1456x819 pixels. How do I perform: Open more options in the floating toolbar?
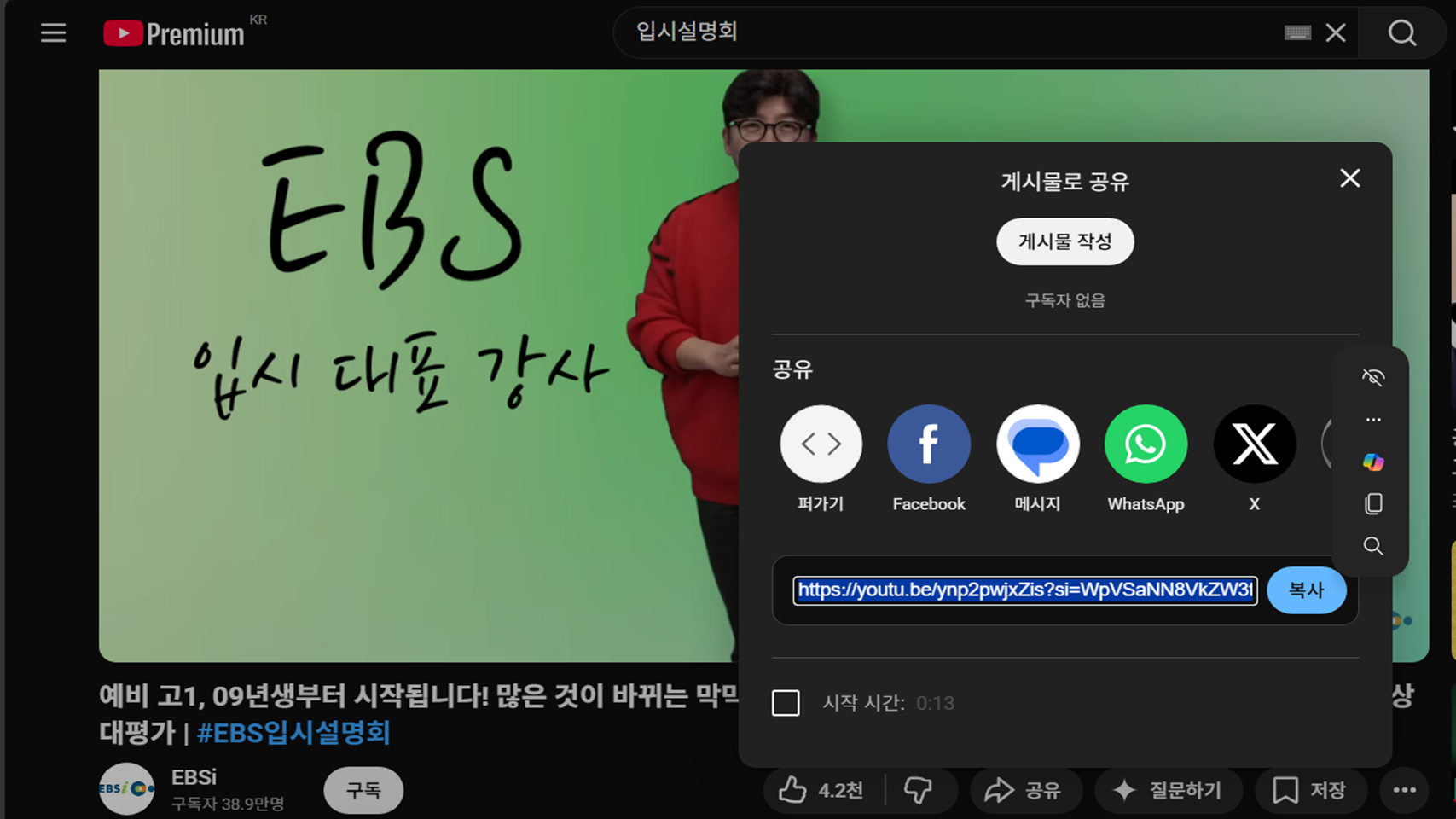pos(1372,420)
